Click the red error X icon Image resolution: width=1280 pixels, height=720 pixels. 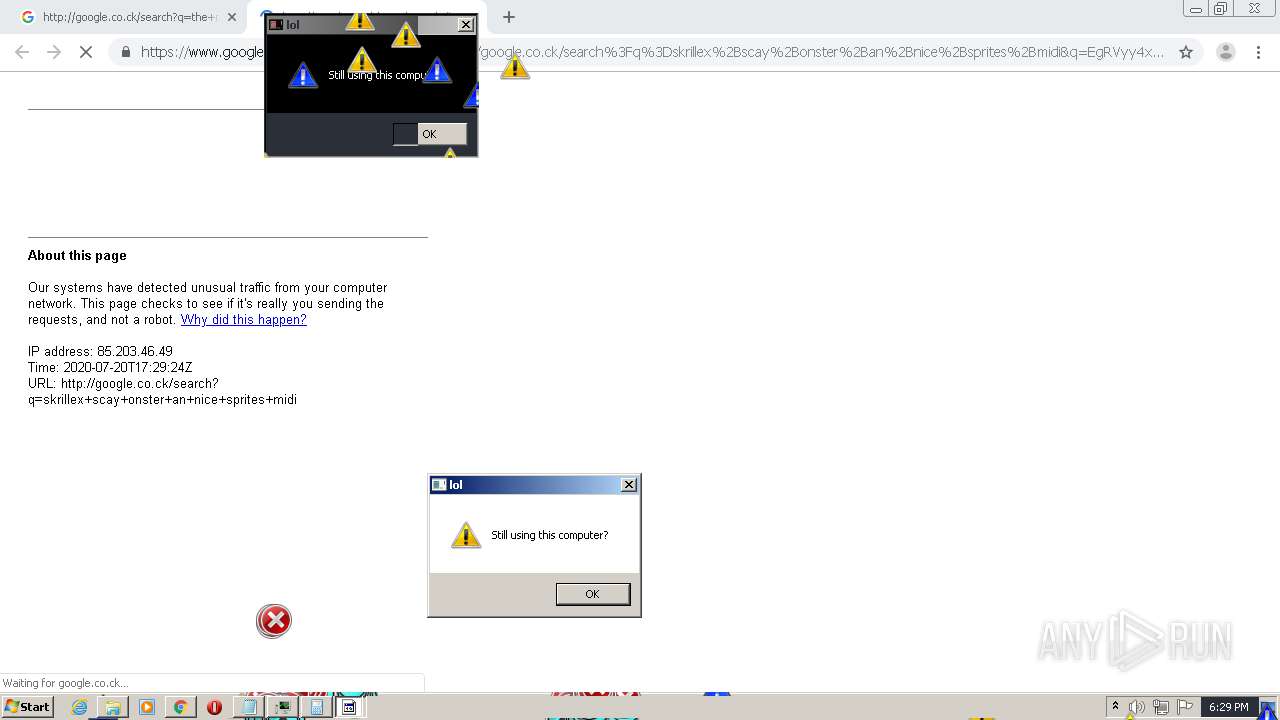tap(274, 621)
